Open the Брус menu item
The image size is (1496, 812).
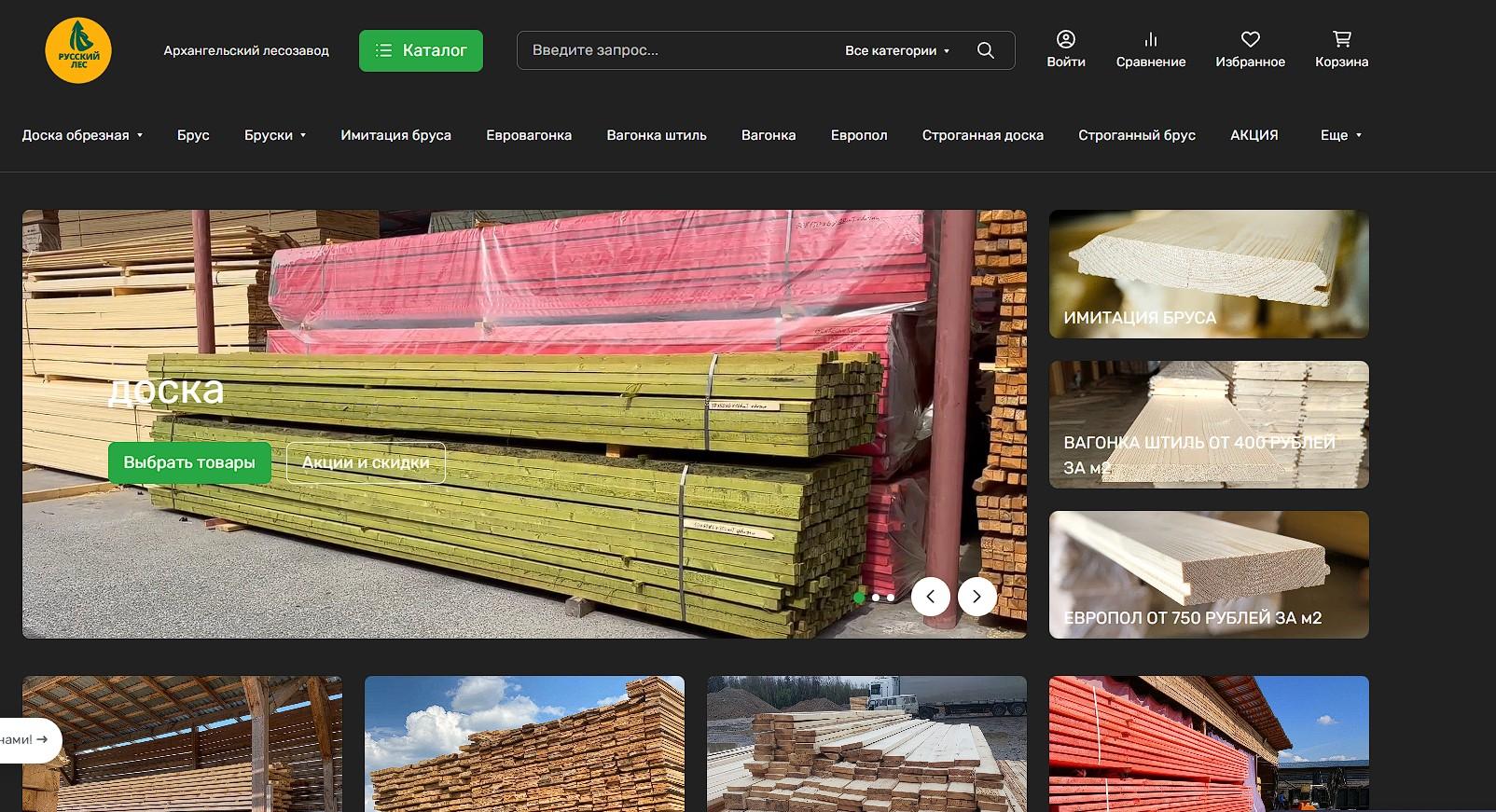tap(193, 135)
